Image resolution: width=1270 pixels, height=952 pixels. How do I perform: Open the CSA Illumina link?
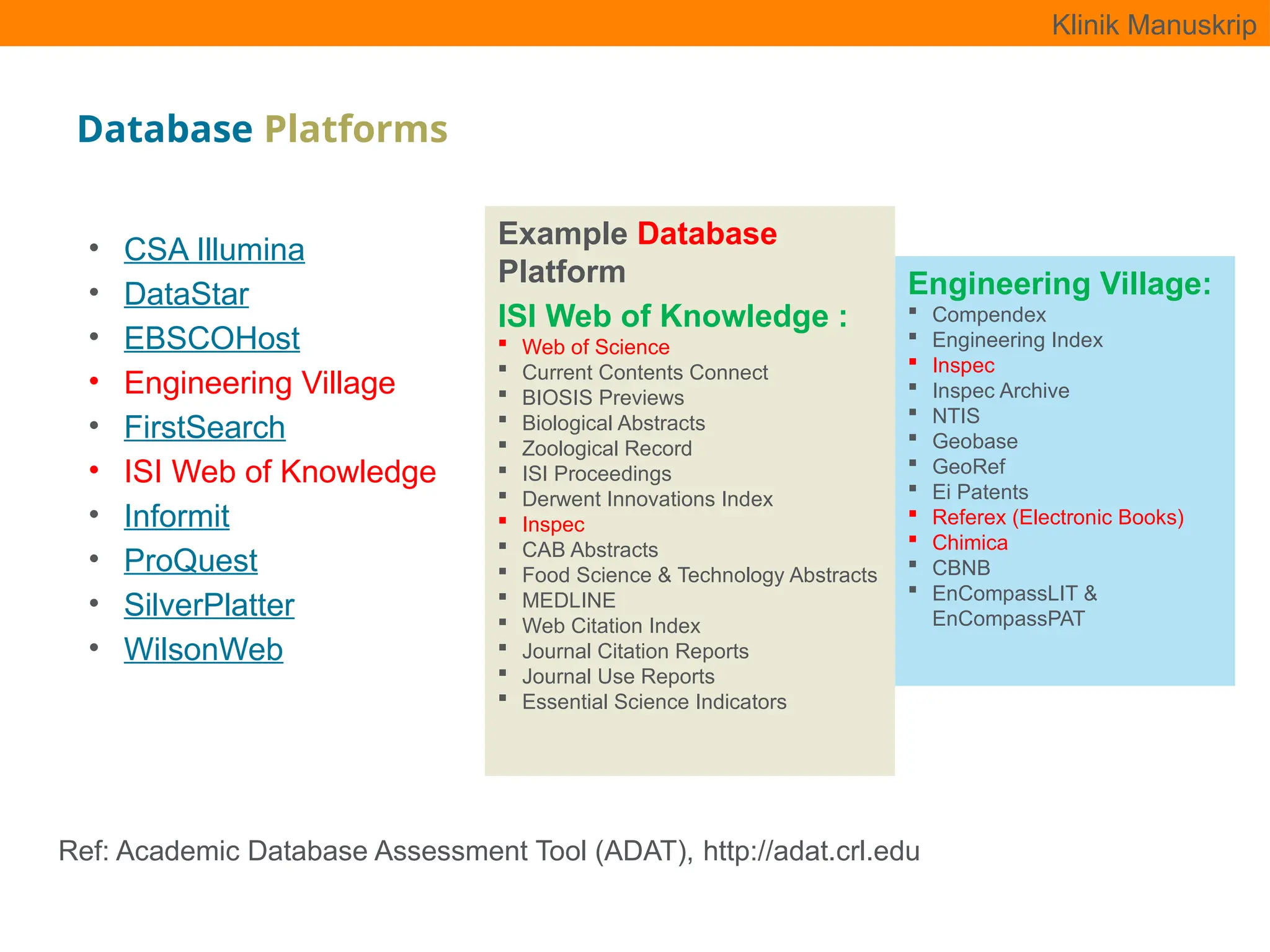[214, 250]
